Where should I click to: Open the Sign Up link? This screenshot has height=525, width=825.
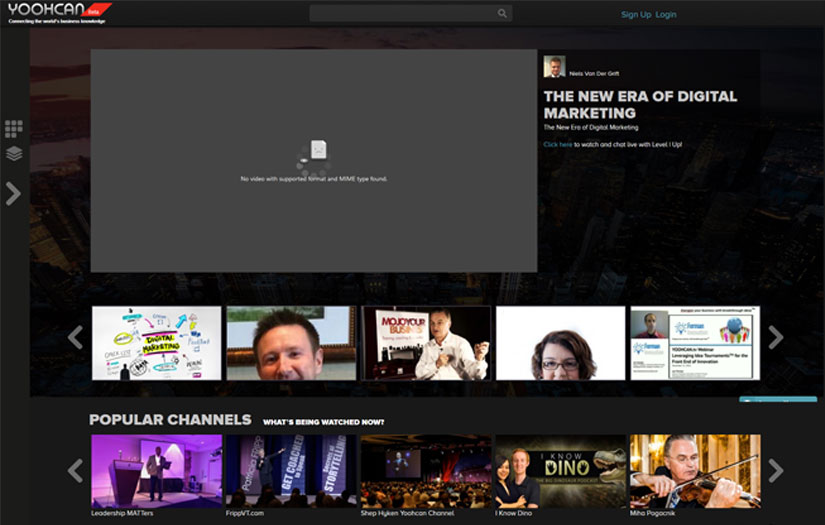(x=636, y=15)
